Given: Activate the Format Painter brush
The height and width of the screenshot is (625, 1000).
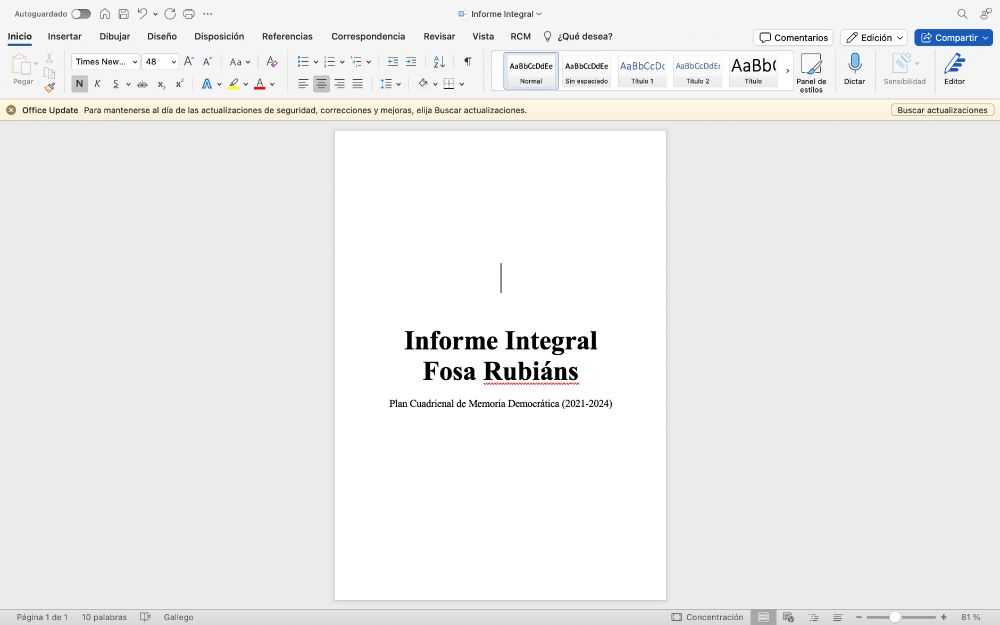Looking at the screenshot, I should [x=49, y=87].
